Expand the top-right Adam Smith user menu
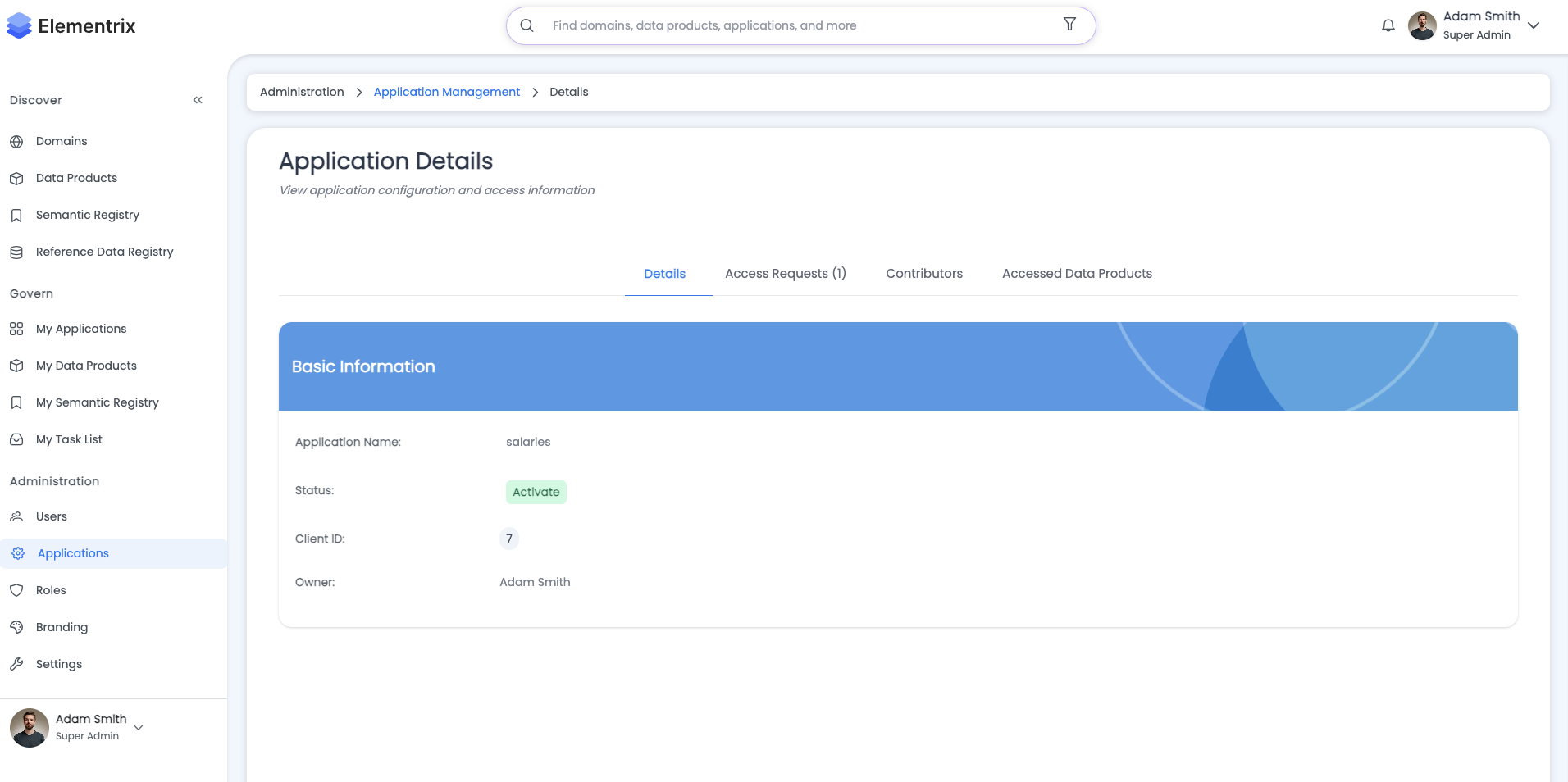This screenshot has height=782, width=1568. (1534, 25)
